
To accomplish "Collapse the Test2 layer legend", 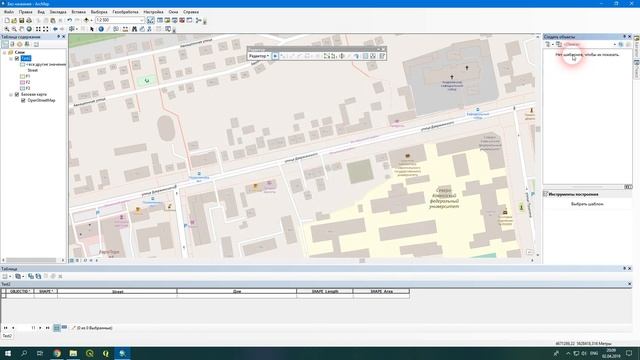I will point(11,58).
